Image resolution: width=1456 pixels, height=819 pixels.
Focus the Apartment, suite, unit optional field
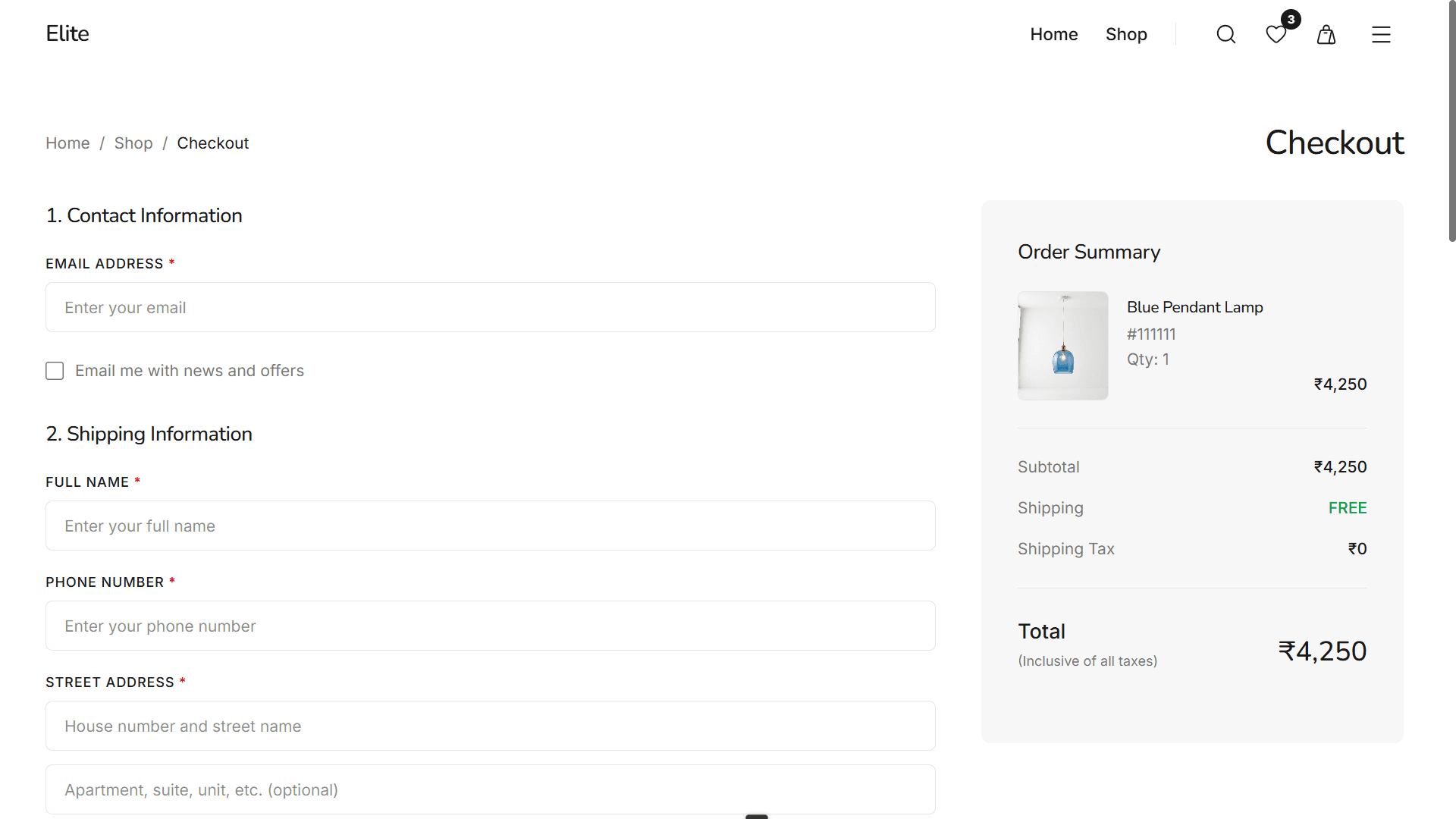(491, 789)
